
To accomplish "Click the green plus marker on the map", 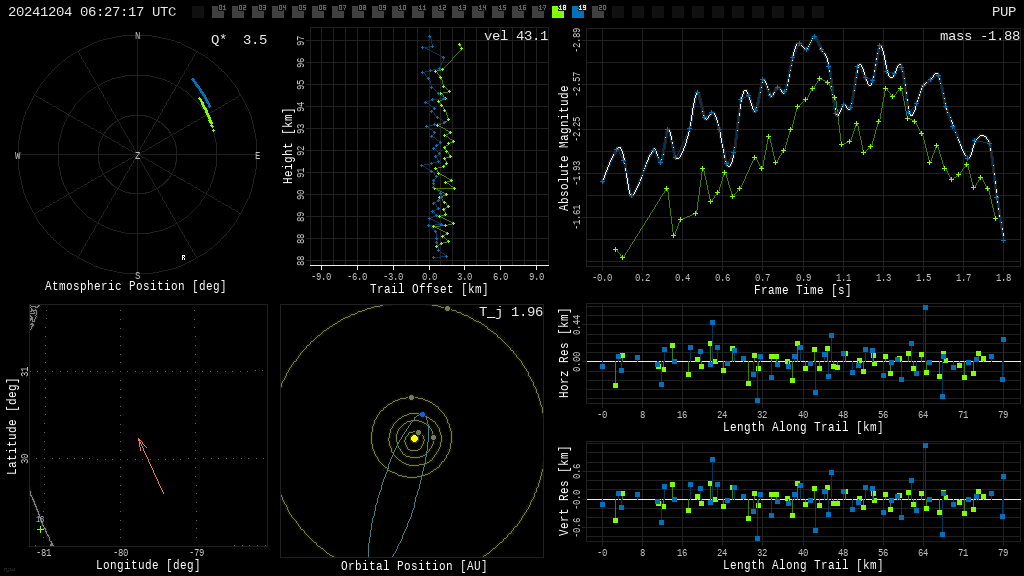I will [x=40, y=529].
